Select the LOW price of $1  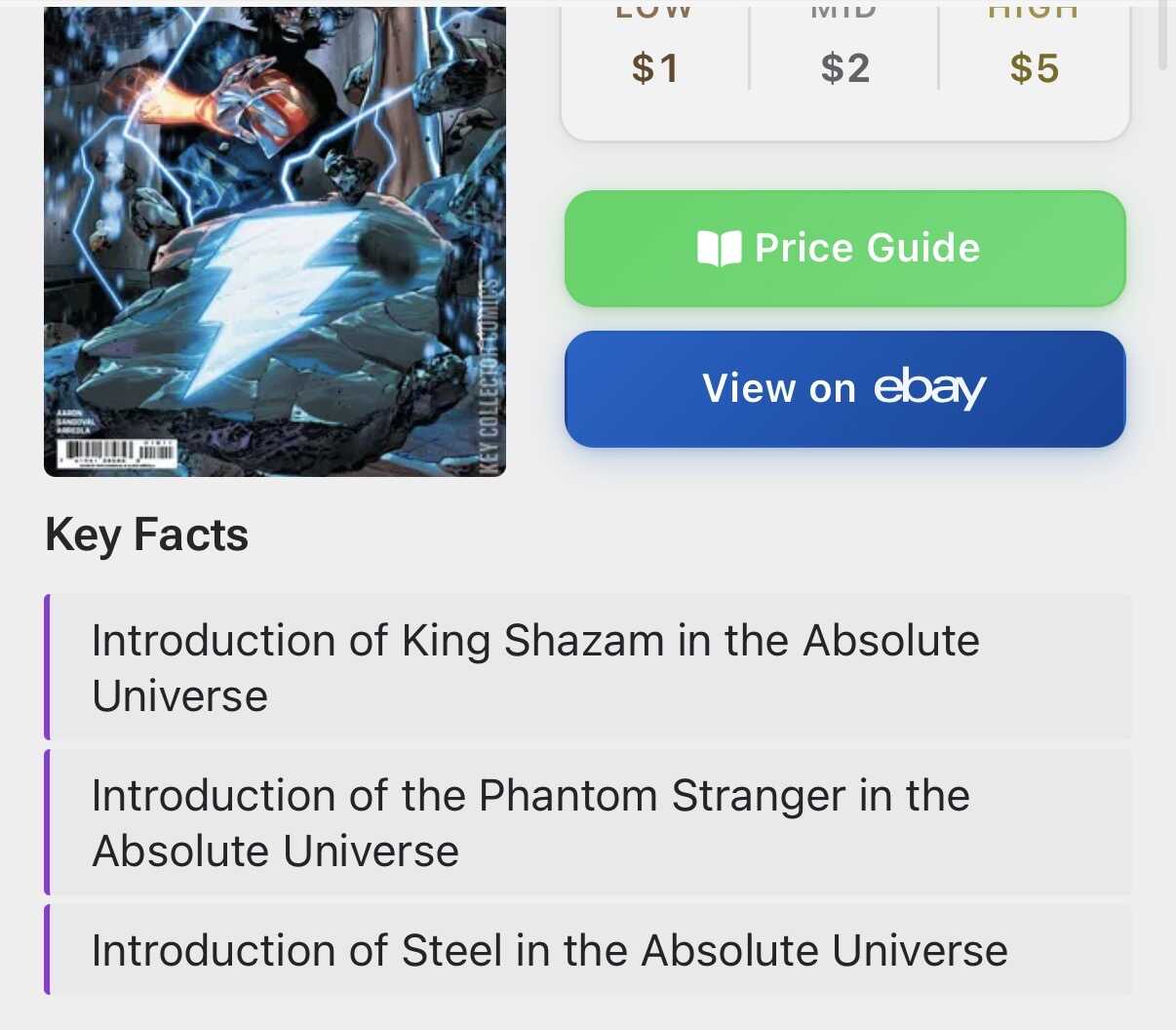click(x=654, y=68)
